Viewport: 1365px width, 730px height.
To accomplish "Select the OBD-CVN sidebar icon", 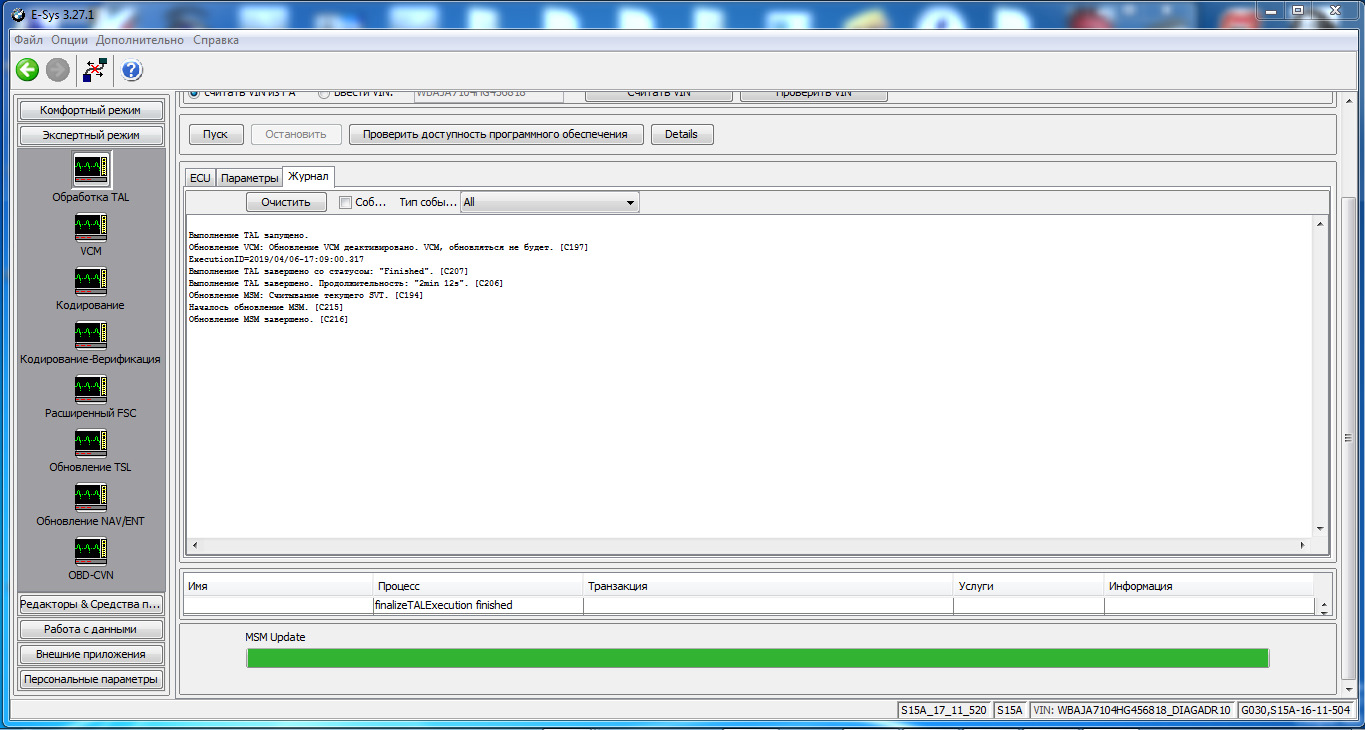I will (x=90, y=550).
